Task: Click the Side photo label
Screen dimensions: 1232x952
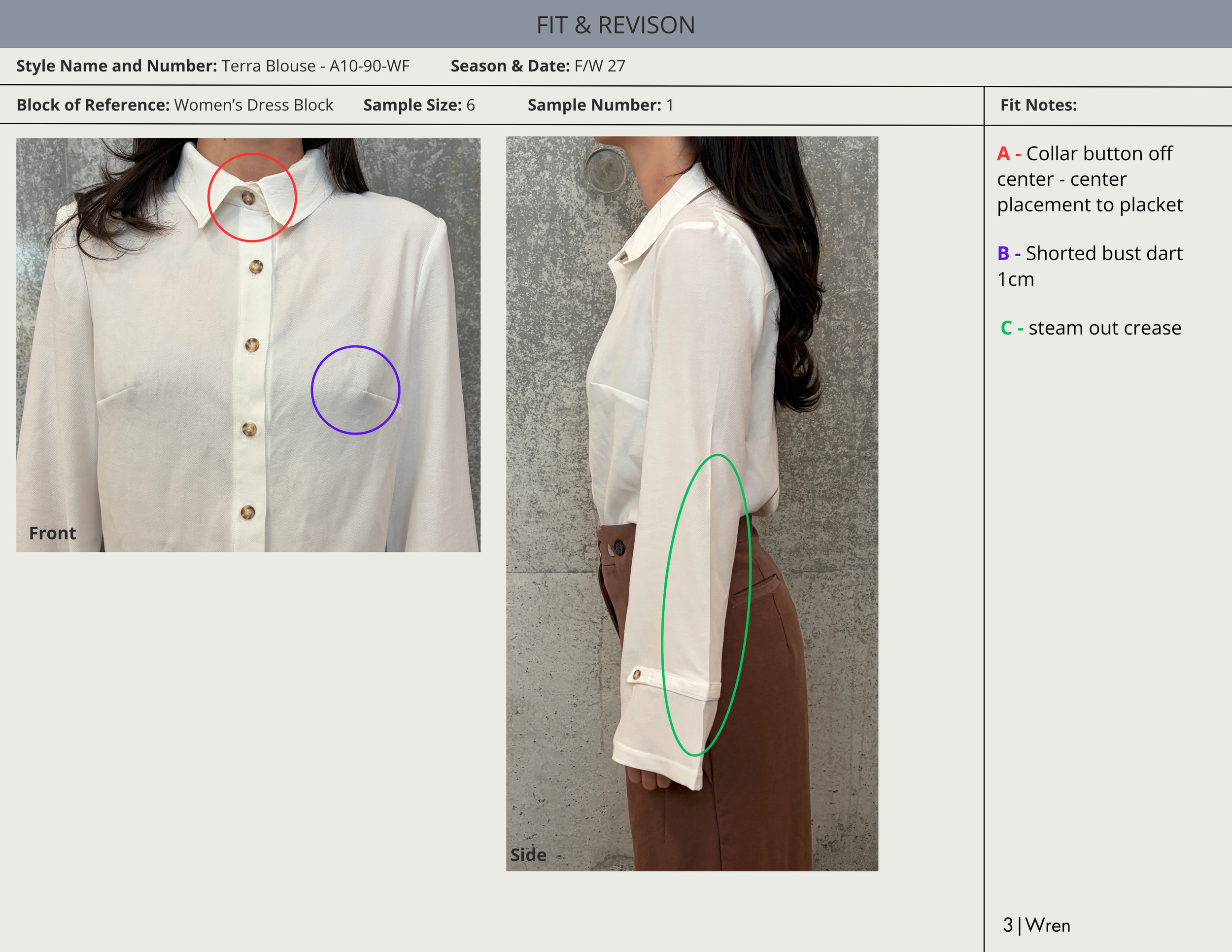Action: [528, 854]
